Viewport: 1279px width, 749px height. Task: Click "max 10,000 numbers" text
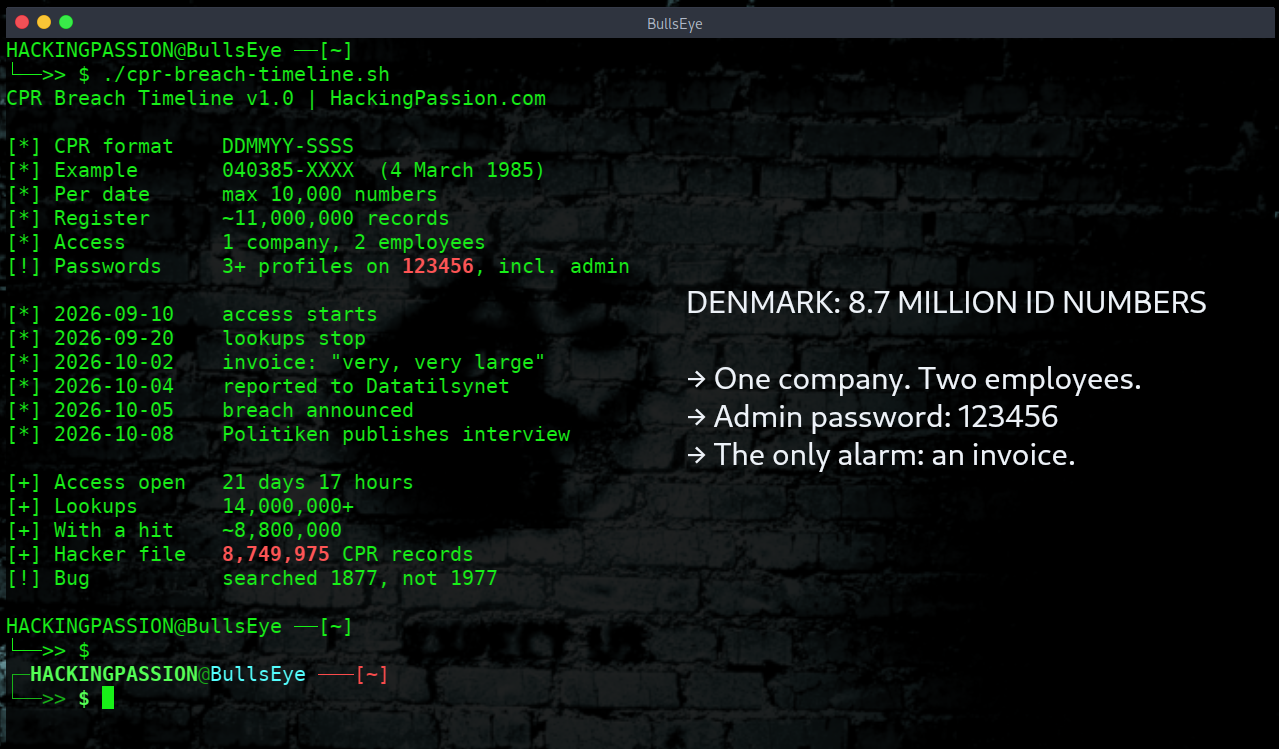coord(330,195)
